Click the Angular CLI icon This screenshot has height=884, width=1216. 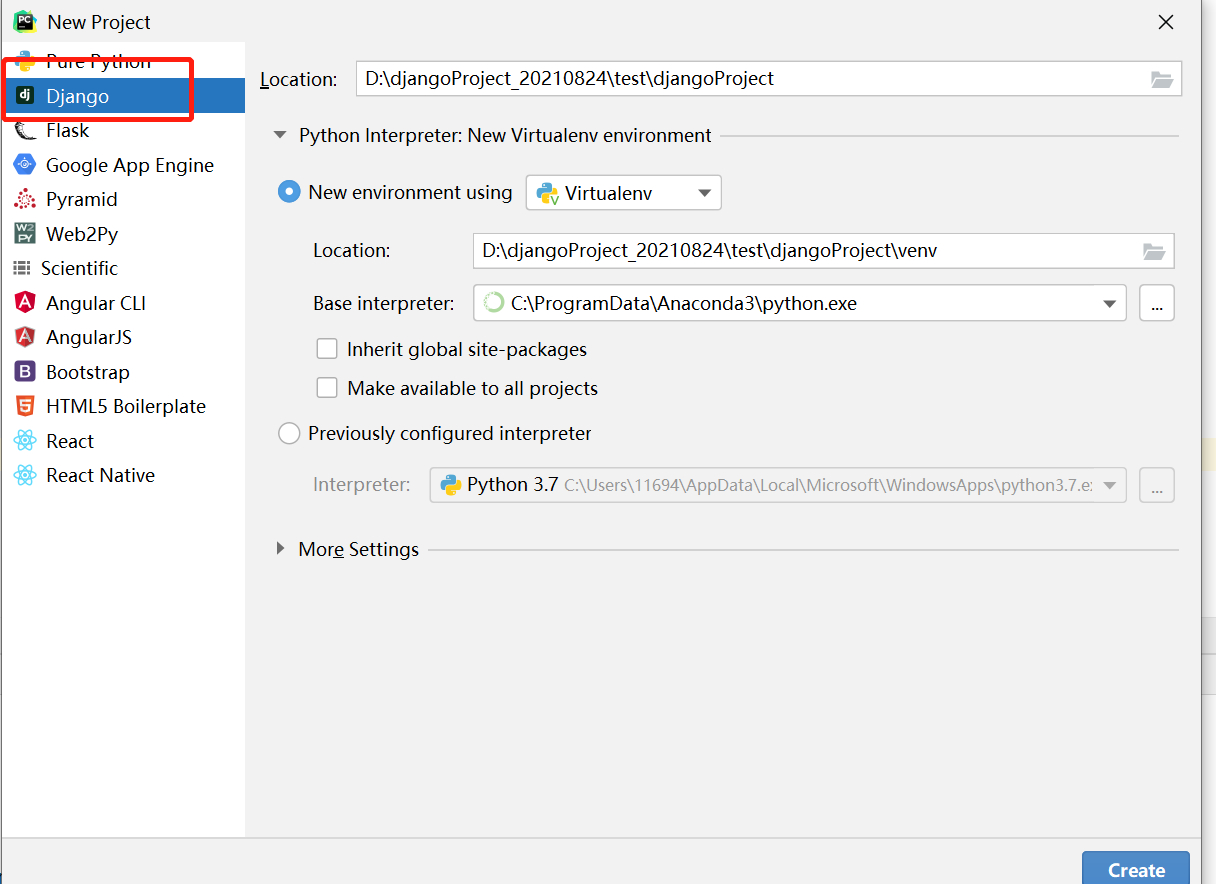coord(25,303)
